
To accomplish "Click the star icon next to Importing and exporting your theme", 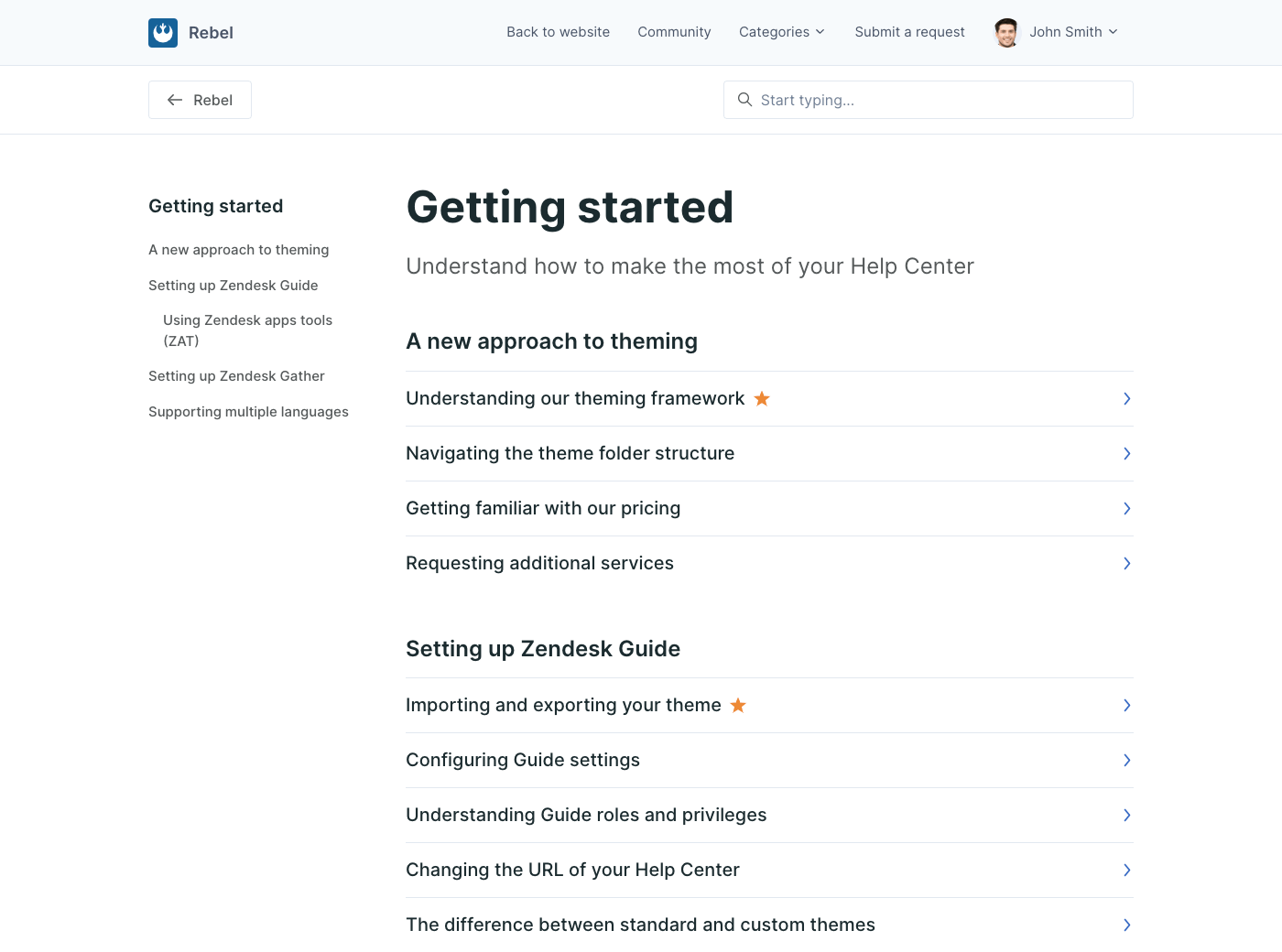I will 738,705.
